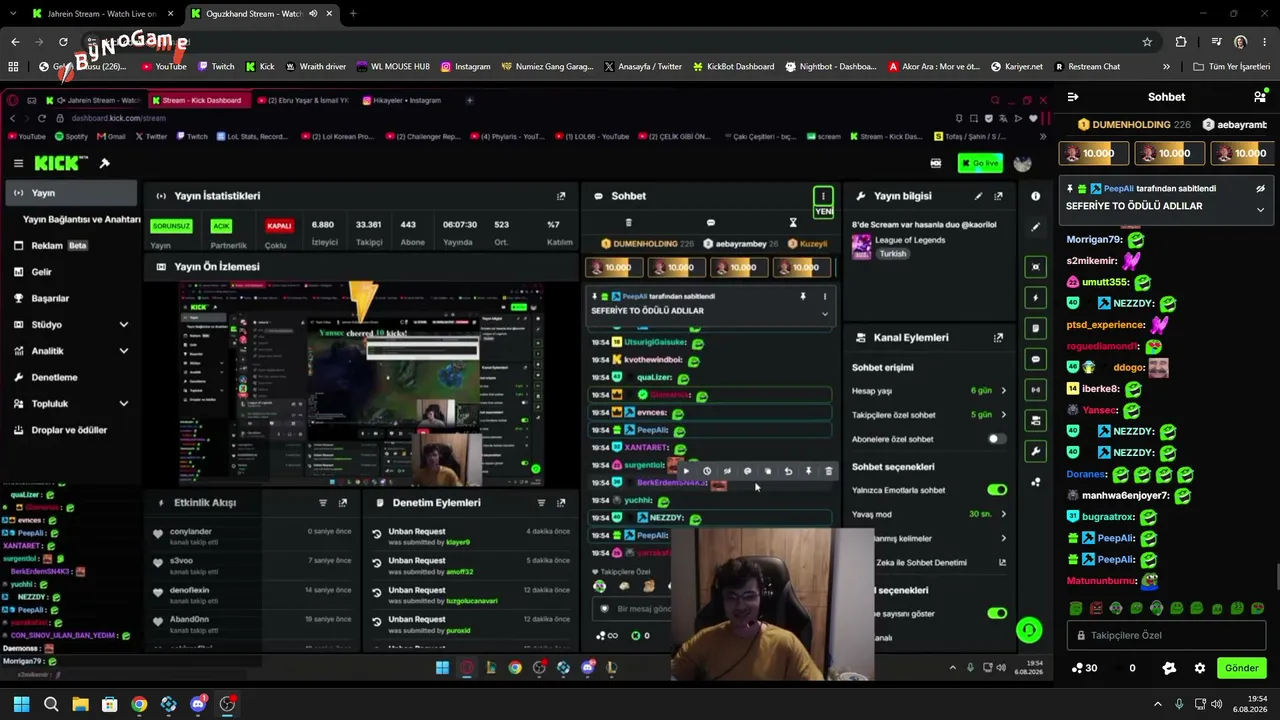Image resolution: width=1280 pixels, height=720 pixels.
Task: Pop out the Etkinlik Akışı panel
Action: (x=343, y=503)
